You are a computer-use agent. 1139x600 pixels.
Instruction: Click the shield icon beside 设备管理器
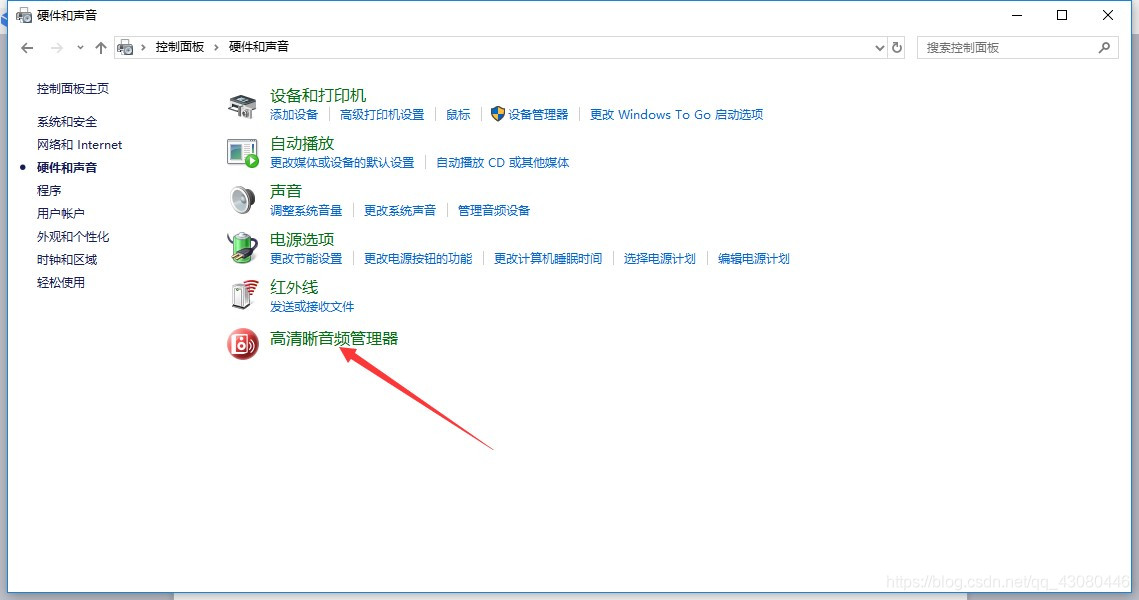pos(498,114)
